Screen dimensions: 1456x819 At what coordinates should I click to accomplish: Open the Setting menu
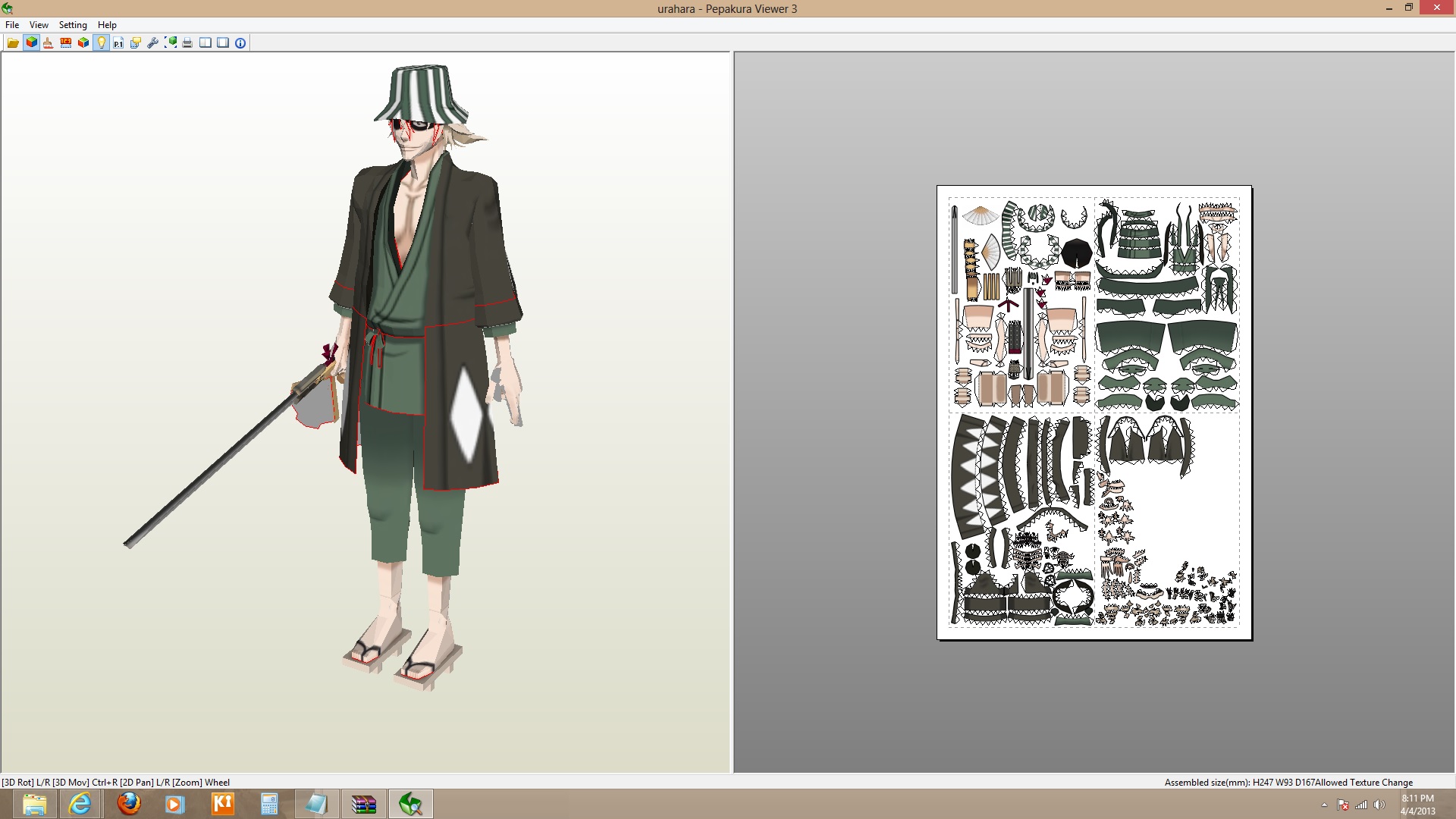(73, 24)
